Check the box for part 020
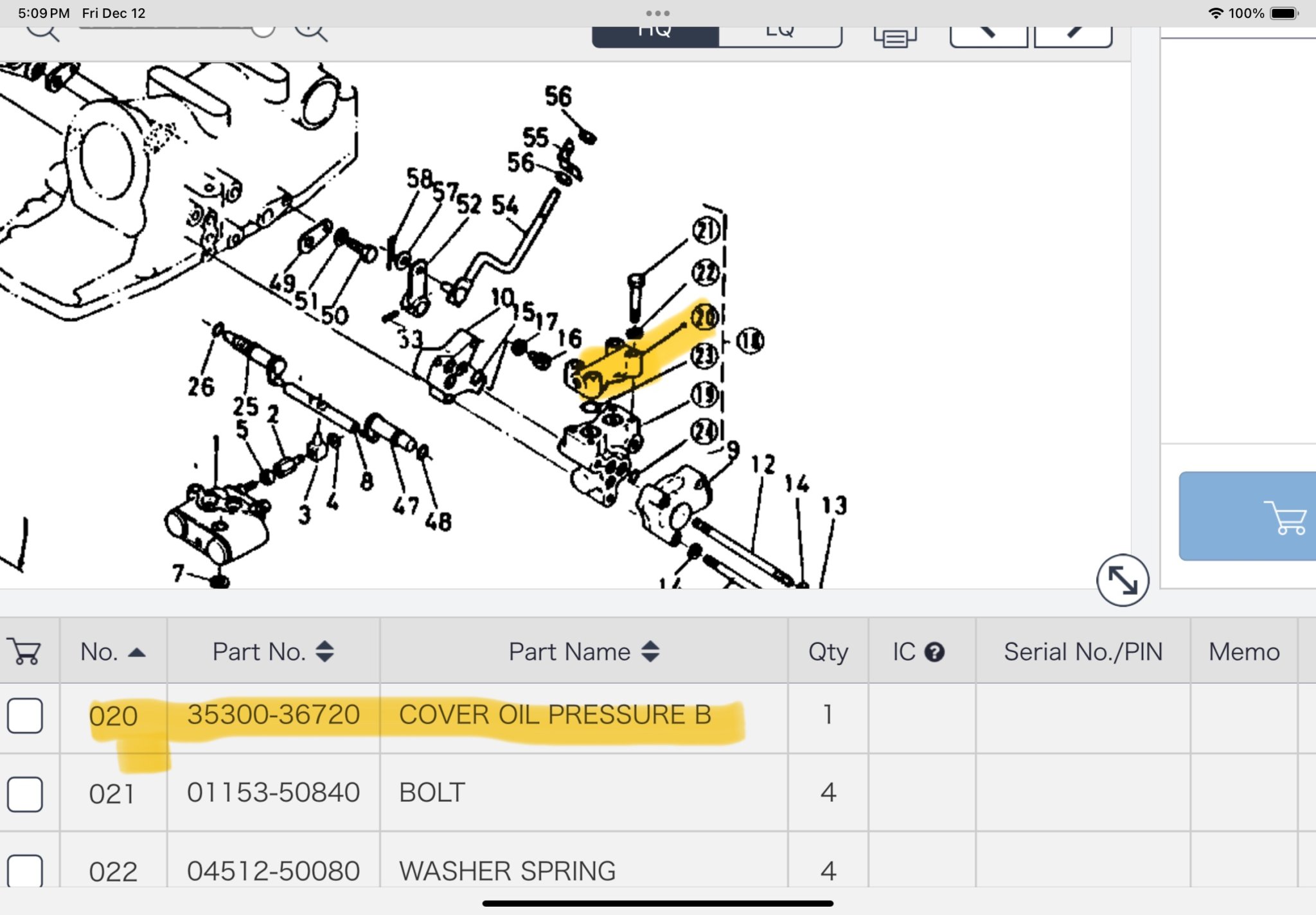The height and width of the screenshot is (915, 1316). point(25,715)
